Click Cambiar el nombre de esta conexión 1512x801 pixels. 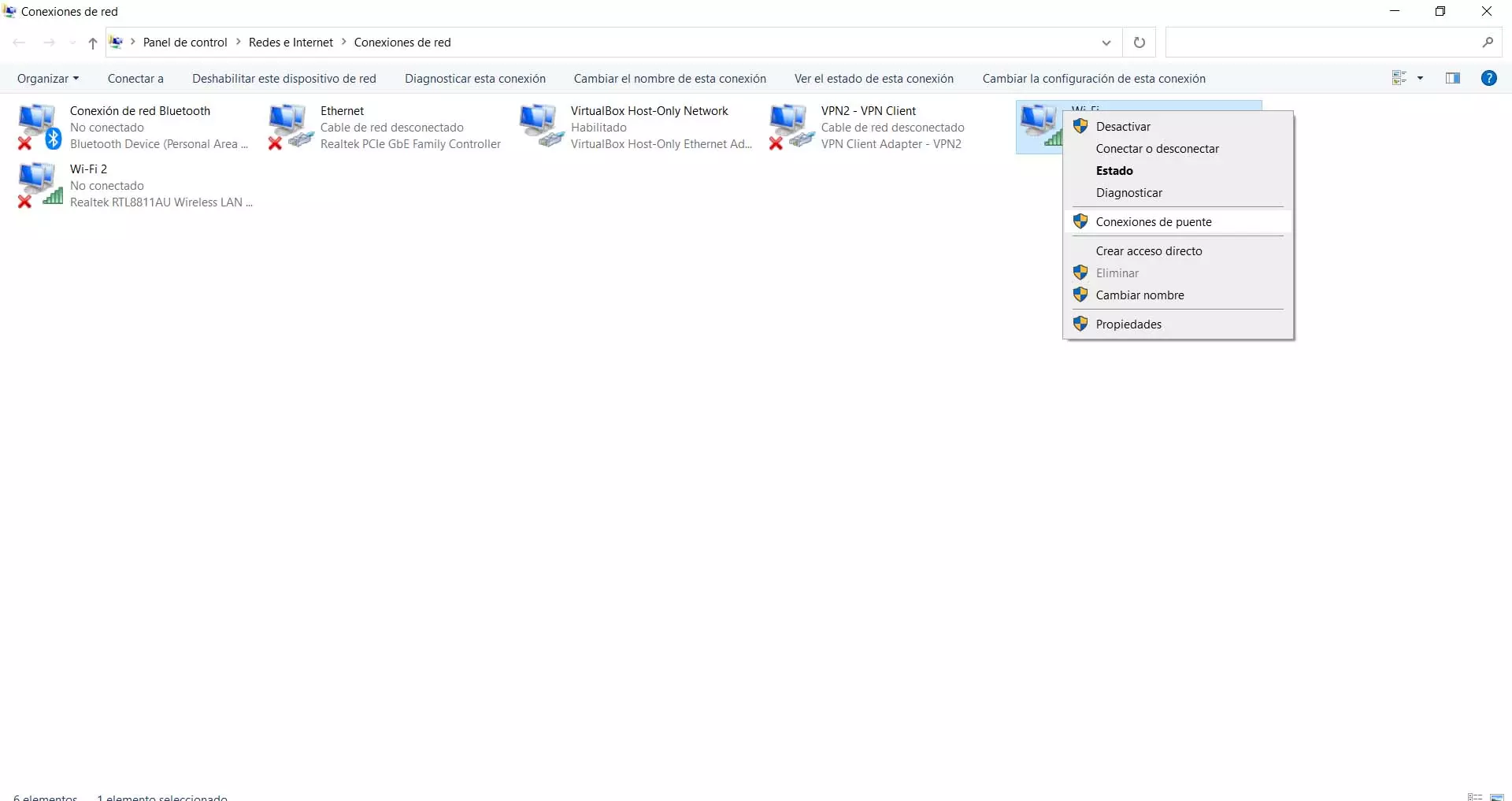[669, 78]
